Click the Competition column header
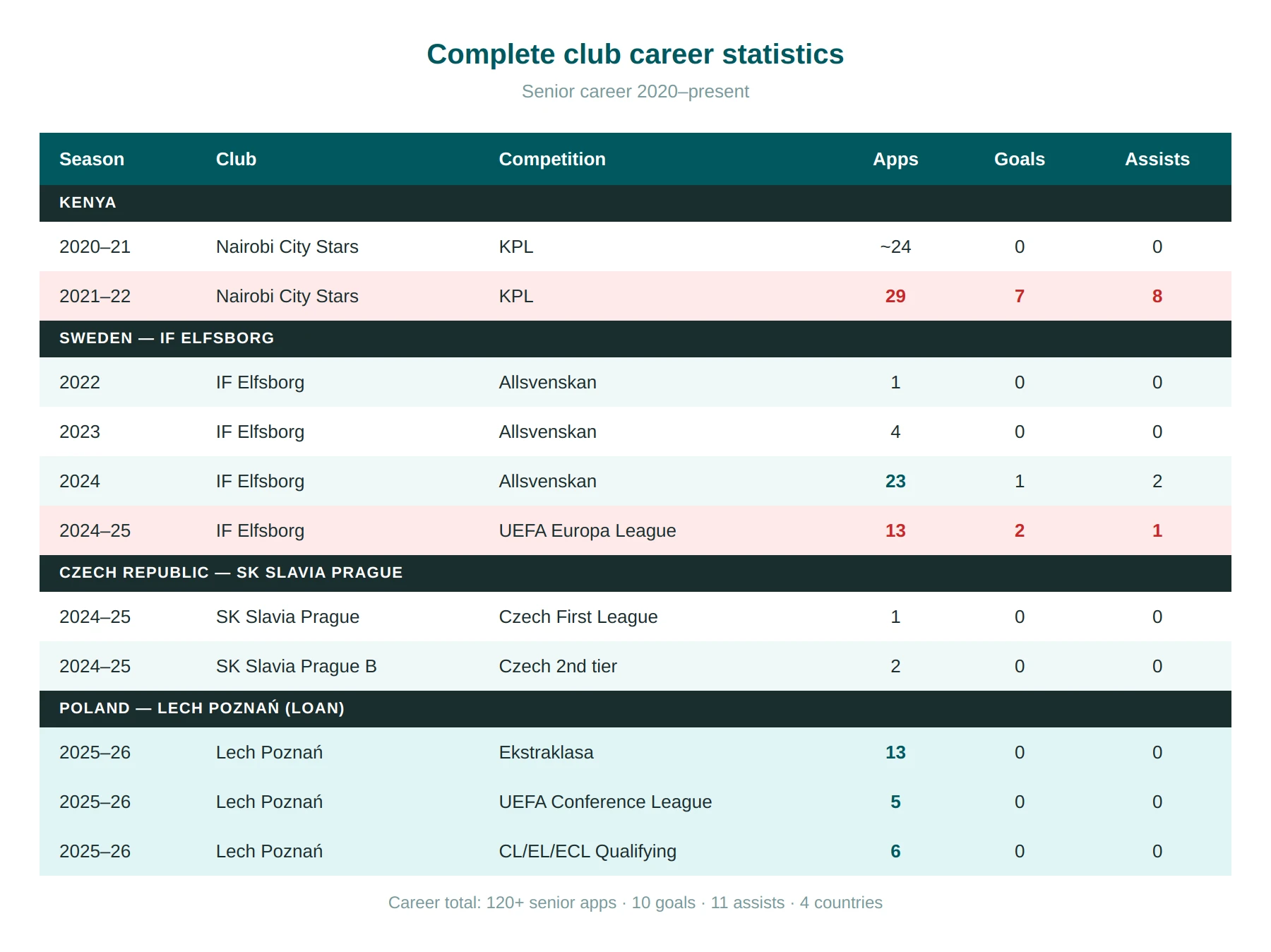The width and height of the screenshot is (1271, 952). 552,159
